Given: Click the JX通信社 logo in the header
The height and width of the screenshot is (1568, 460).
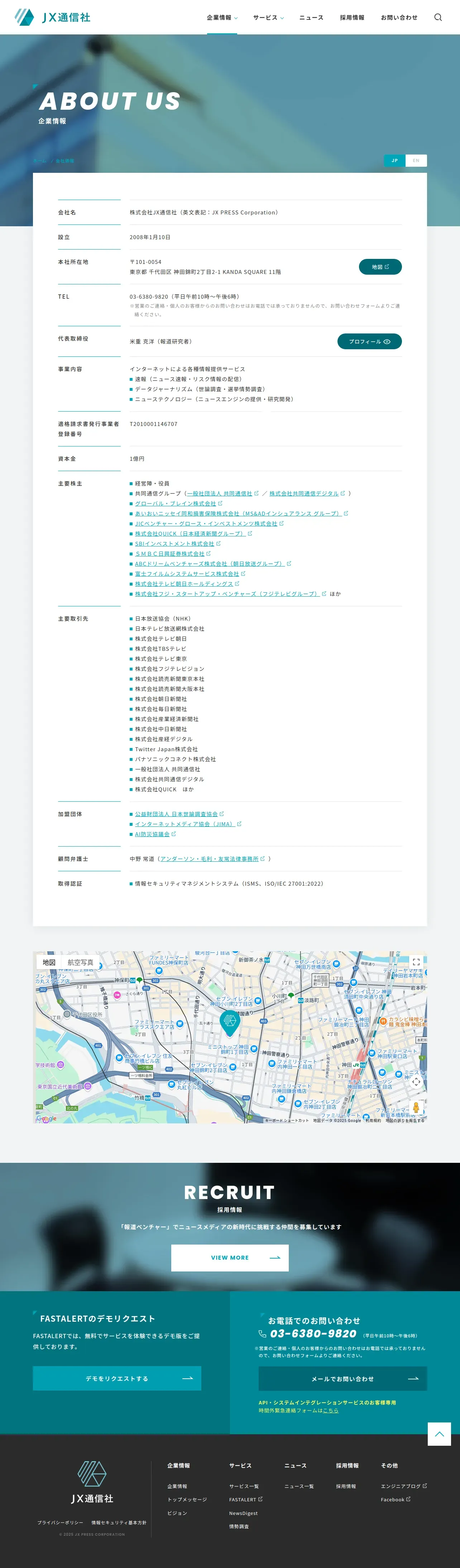Looking at the screenshot, I should pos(52,17).
